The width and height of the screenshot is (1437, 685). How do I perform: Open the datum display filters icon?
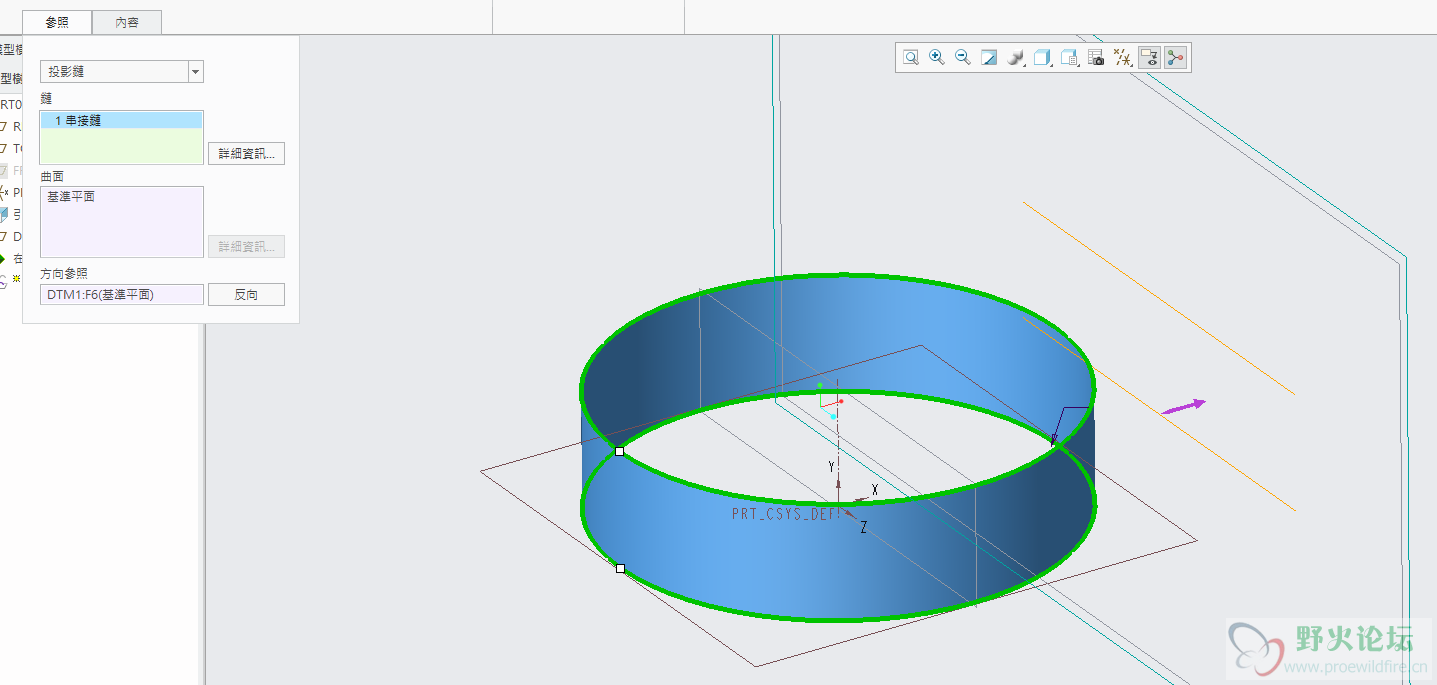coord(1123,58)
